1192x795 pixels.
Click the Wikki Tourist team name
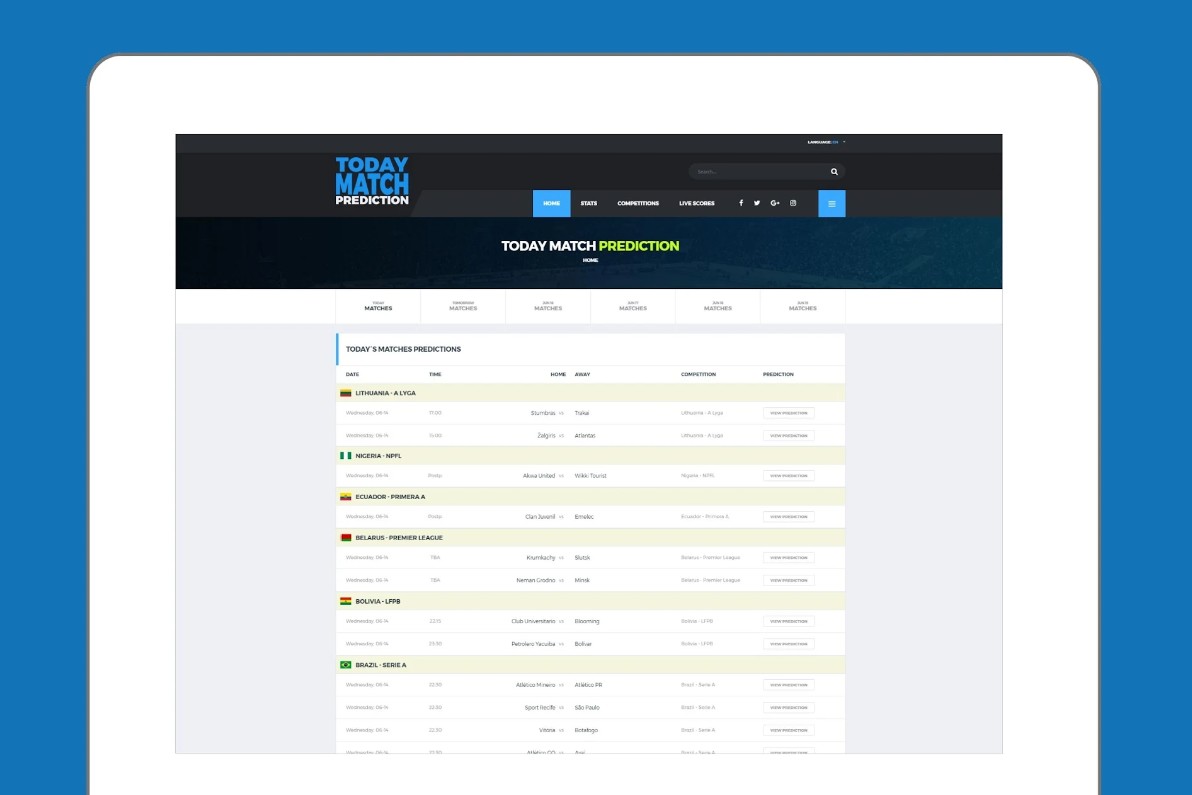tap(591, 476)
